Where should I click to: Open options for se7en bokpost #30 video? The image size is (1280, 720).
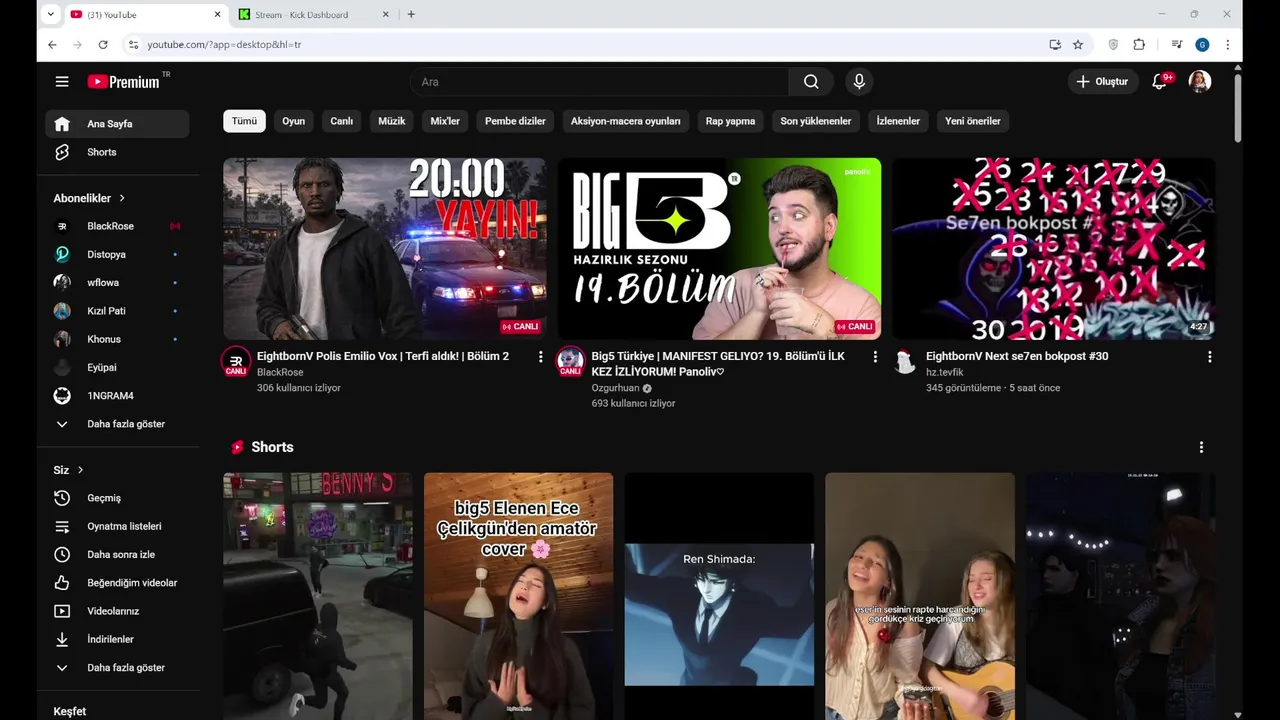click(1209, 356)
